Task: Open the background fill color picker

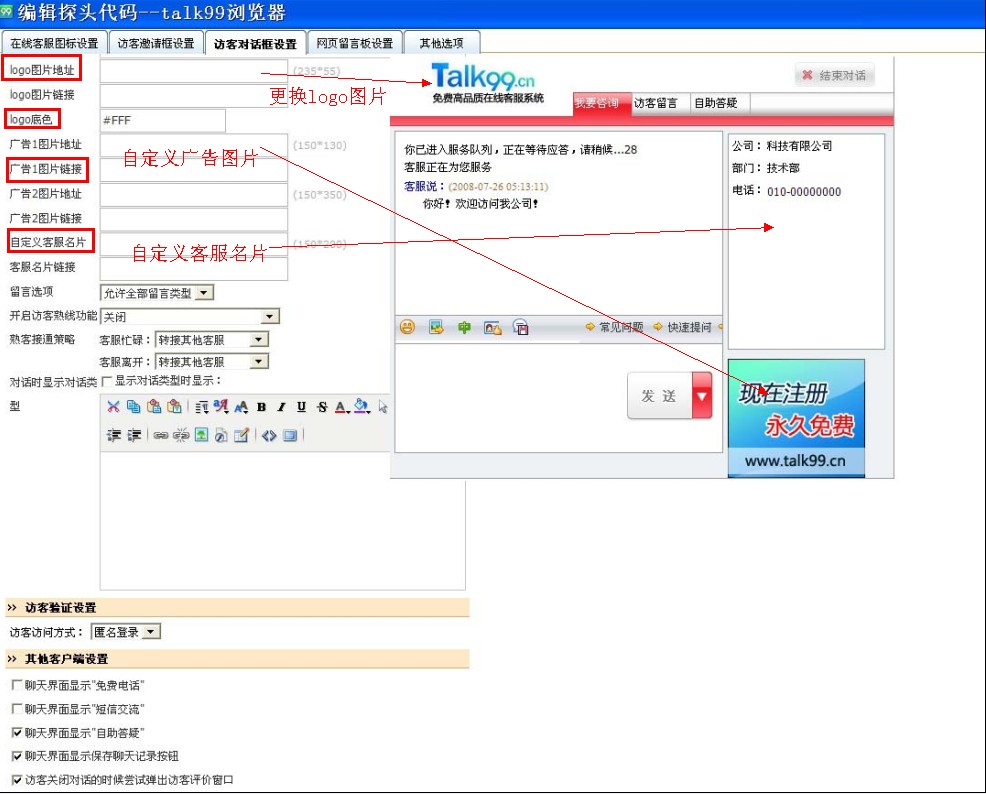Action: click(362, 407)
